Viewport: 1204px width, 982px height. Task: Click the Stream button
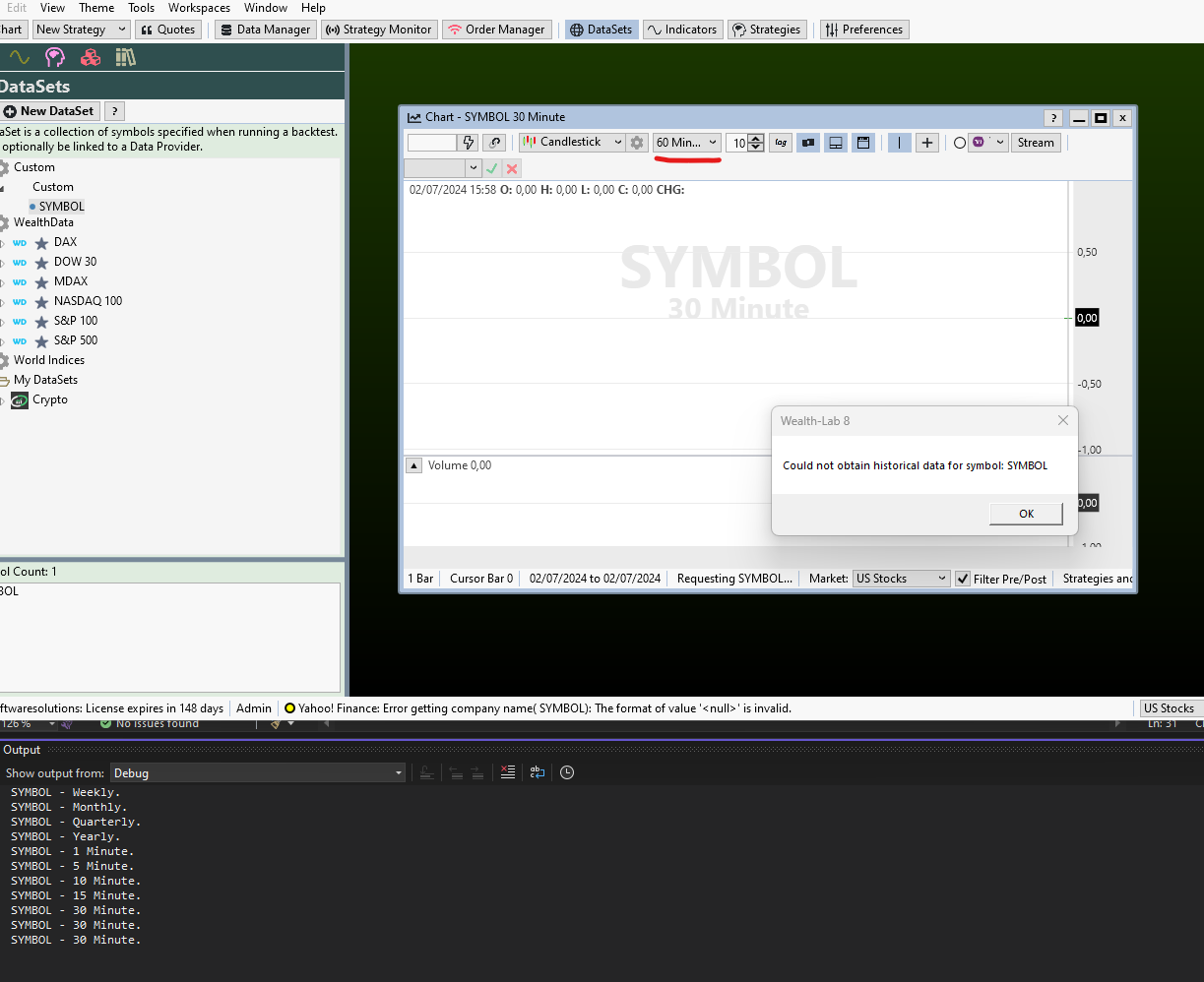coord(1036,143)
